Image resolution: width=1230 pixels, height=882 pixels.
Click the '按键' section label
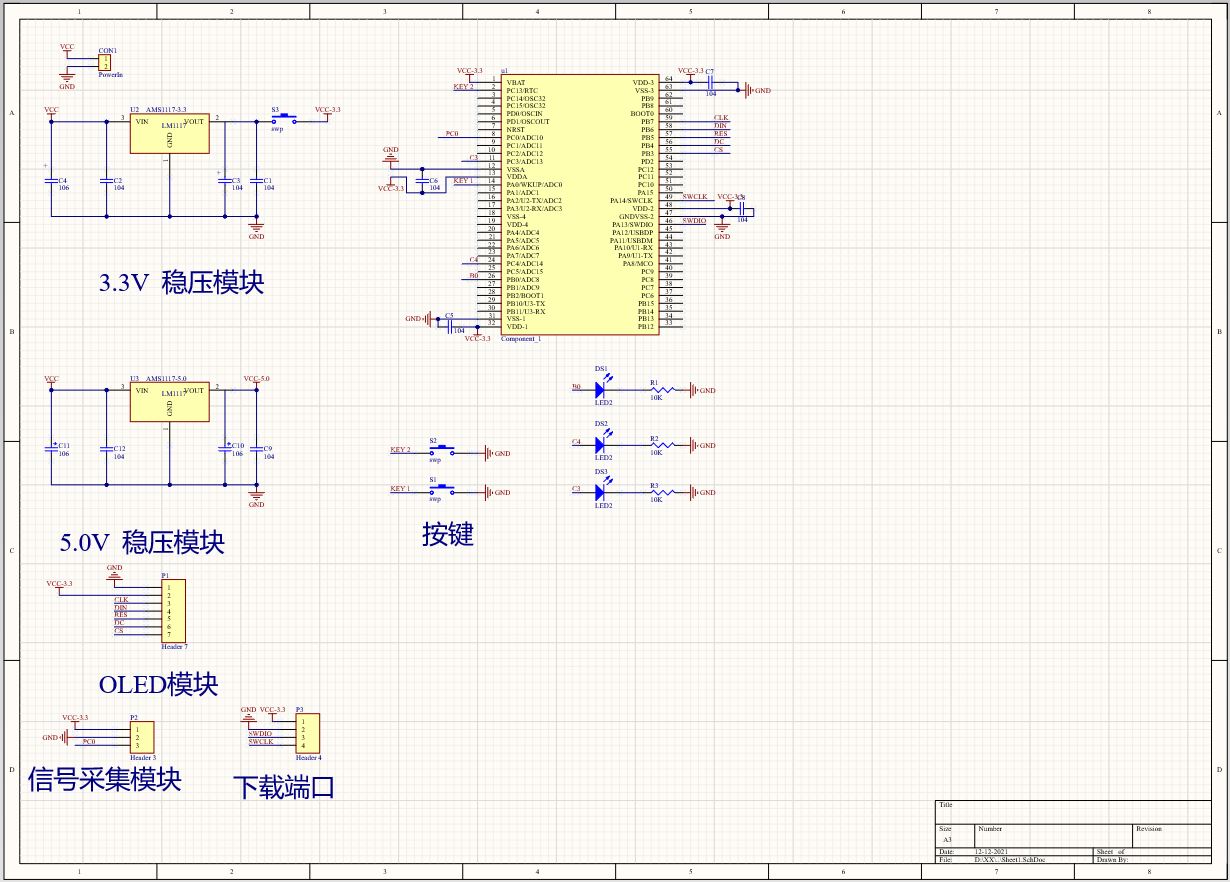pos(447,534)
